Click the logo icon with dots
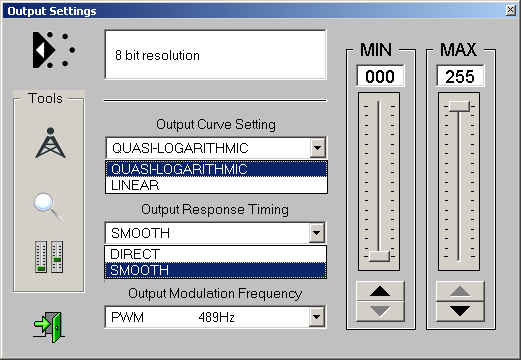 pos(54,50)
